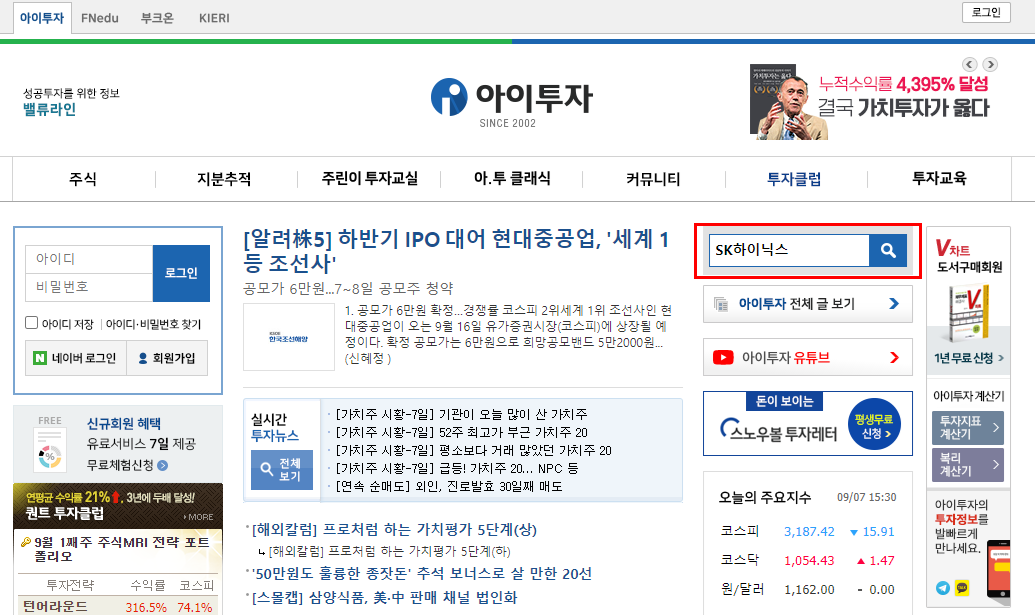The height and width of the screenshot is (615, 1035).
Task: Click the 무료체험신청 arrow icon
Action: 163,465
